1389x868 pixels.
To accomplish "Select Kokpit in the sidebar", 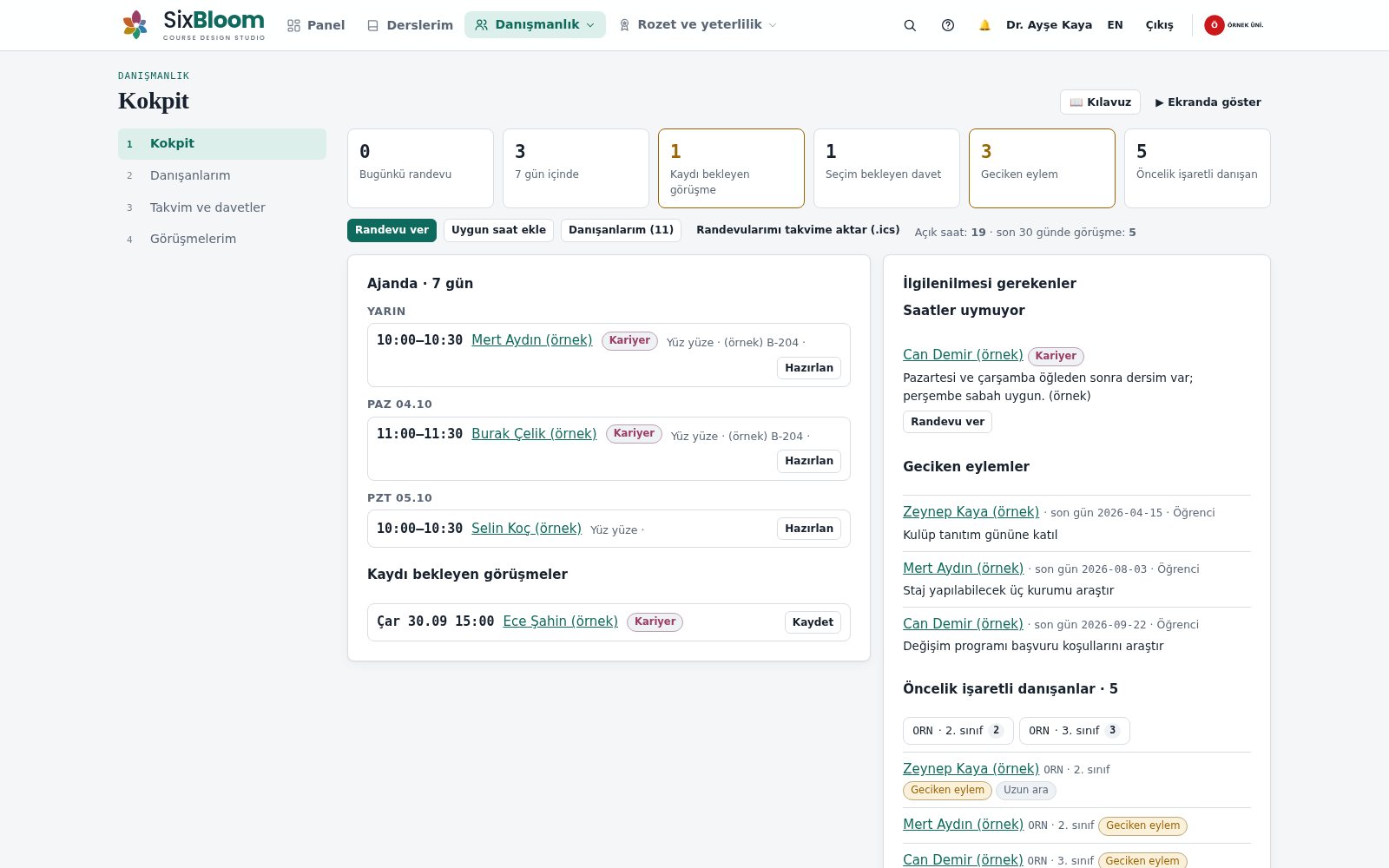I will click(222, 144).
